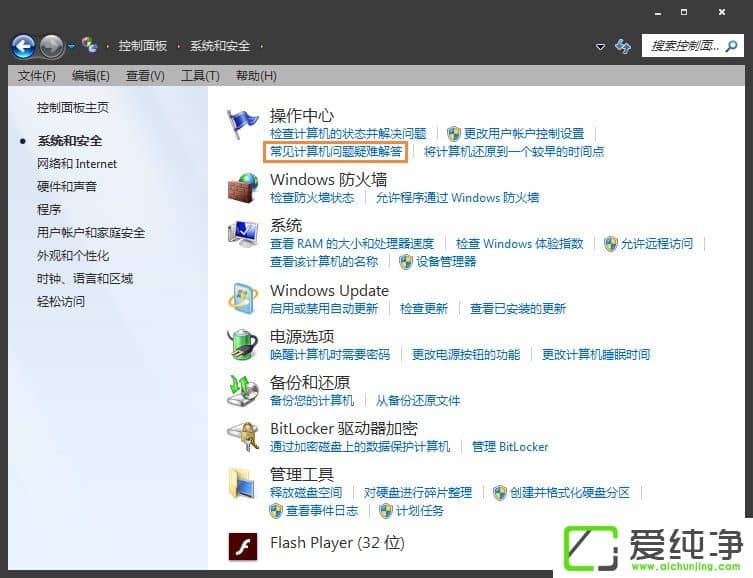Click the Backup and Restore icon

coord(243,391)
